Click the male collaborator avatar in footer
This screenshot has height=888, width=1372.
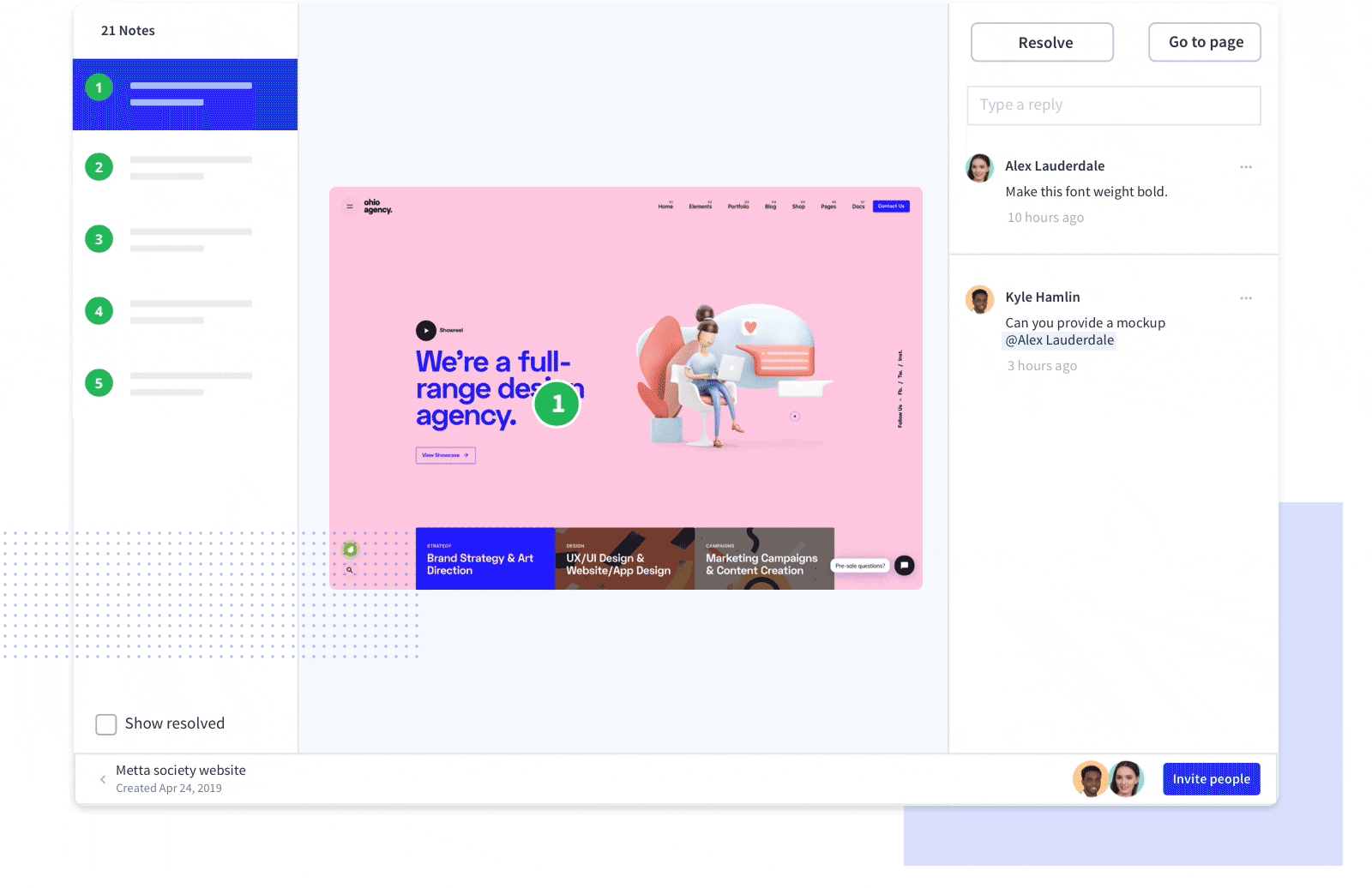click(1091, 779)
